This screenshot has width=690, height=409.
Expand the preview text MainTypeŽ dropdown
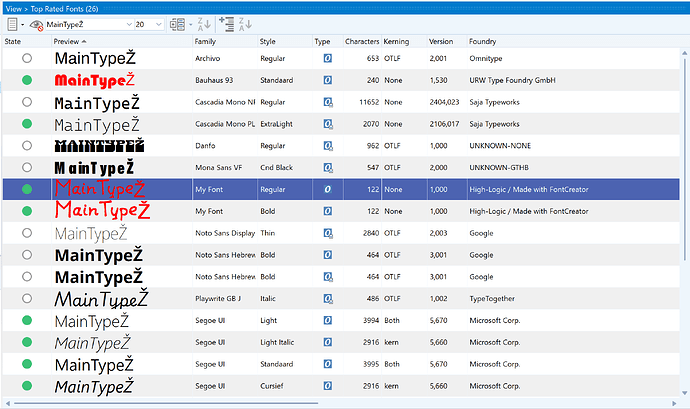coord(129,25)
